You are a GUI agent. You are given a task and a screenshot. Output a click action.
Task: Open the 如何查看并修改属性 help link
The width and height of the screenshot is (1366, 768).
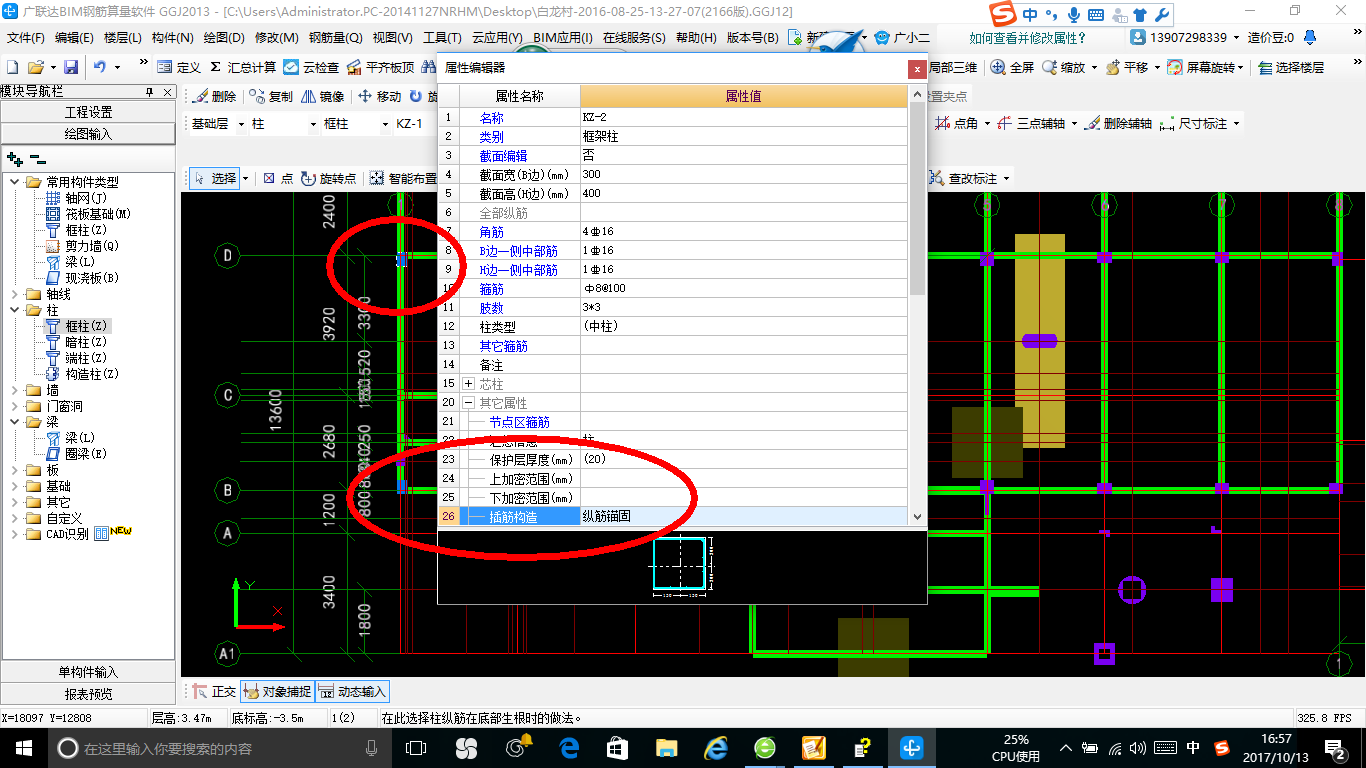1027,38
